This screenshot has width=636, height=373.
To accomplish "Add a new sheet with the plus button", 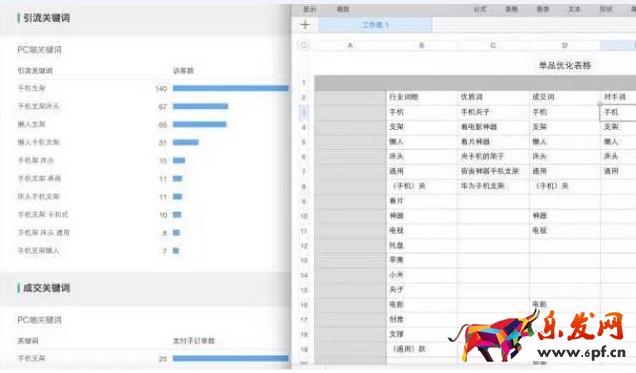I will click(305, 25).
